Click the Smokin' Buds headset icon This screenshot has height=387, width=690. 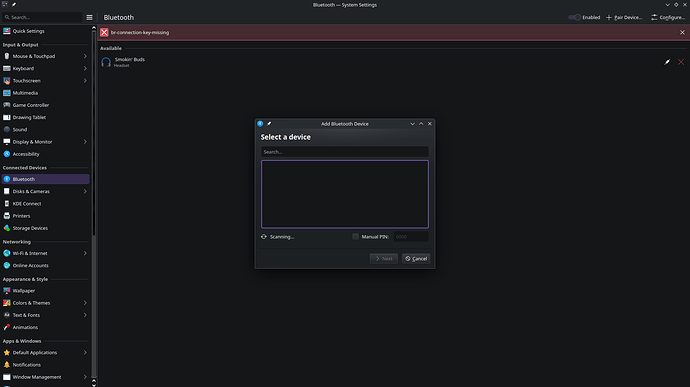106,62
